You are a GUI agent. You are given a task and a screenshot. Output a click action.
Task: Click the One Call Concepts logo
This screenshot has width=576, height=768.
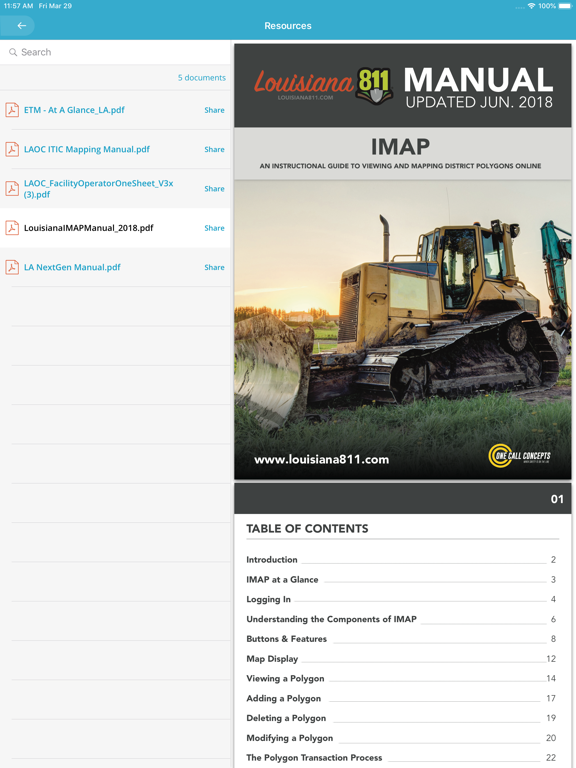pos(520,456)
